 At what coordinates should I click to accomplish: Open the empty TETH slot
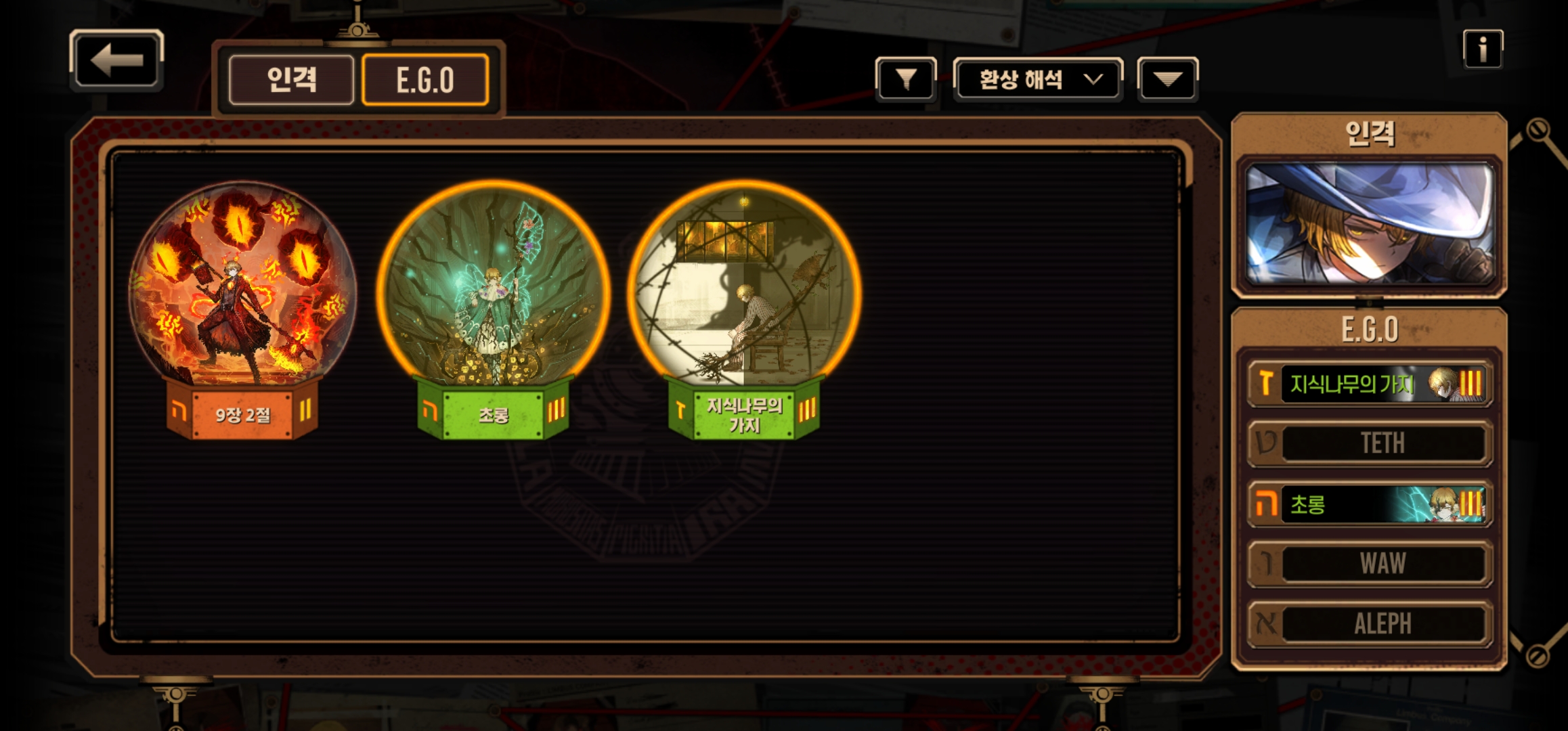click(1370, 443)
